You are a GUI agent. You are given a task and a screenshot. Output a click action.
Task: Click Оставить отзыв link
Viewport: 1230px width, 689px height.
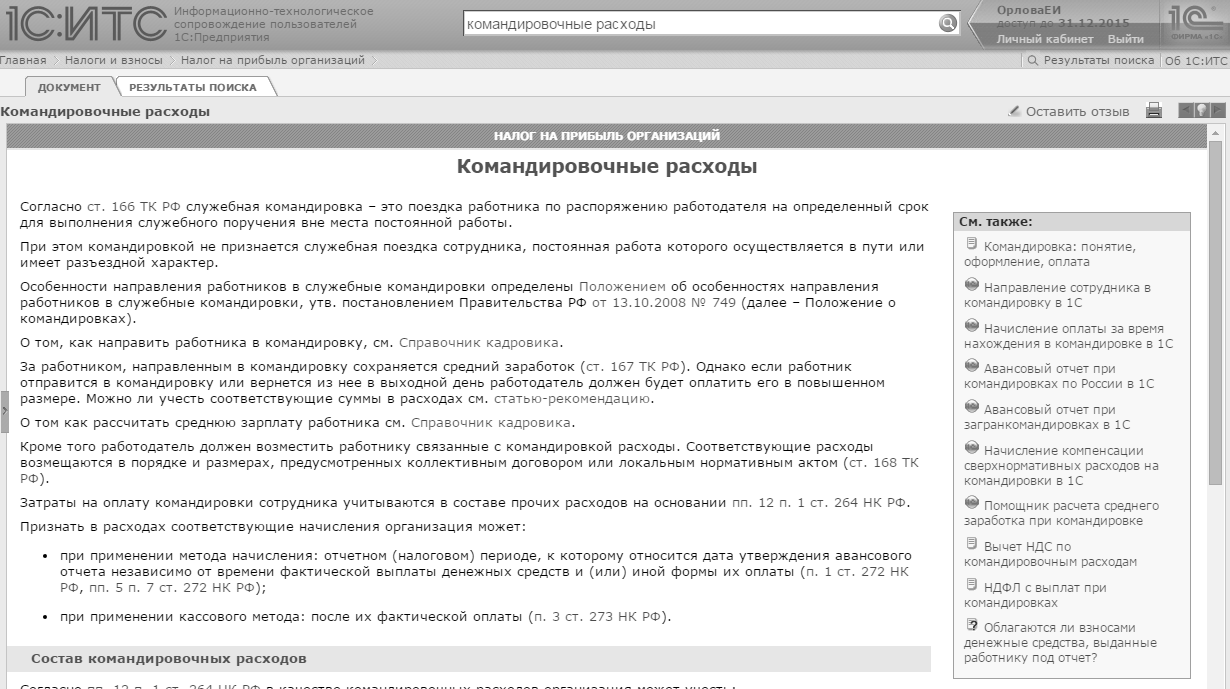pyautogui.click(x=1077, y=111)
